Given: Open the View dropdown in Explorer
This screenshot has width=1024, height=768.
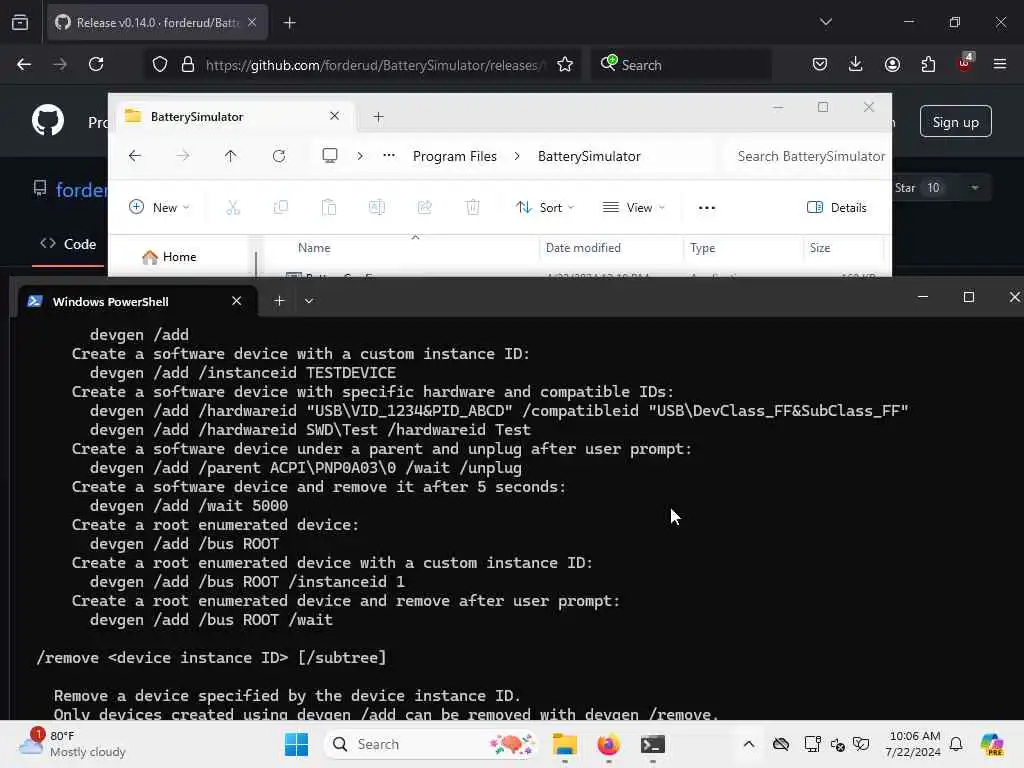Looking at the screenshot, I should click(x=633, y=208).
